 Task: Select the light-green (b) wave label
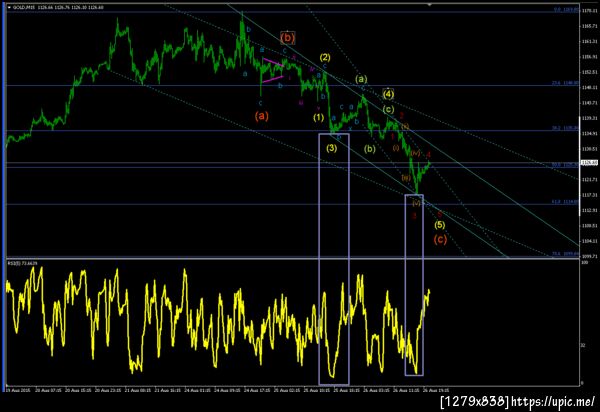369,148
